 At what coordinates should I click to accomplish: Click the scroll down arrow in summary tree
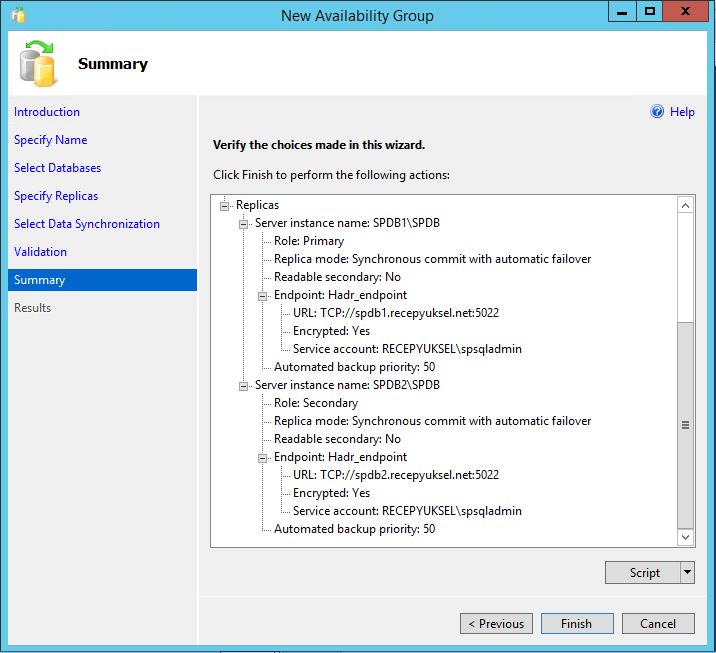[x=685, y=537]
